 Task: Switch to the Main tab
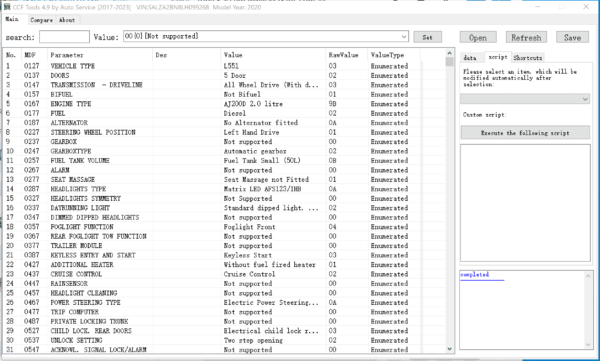12,19
